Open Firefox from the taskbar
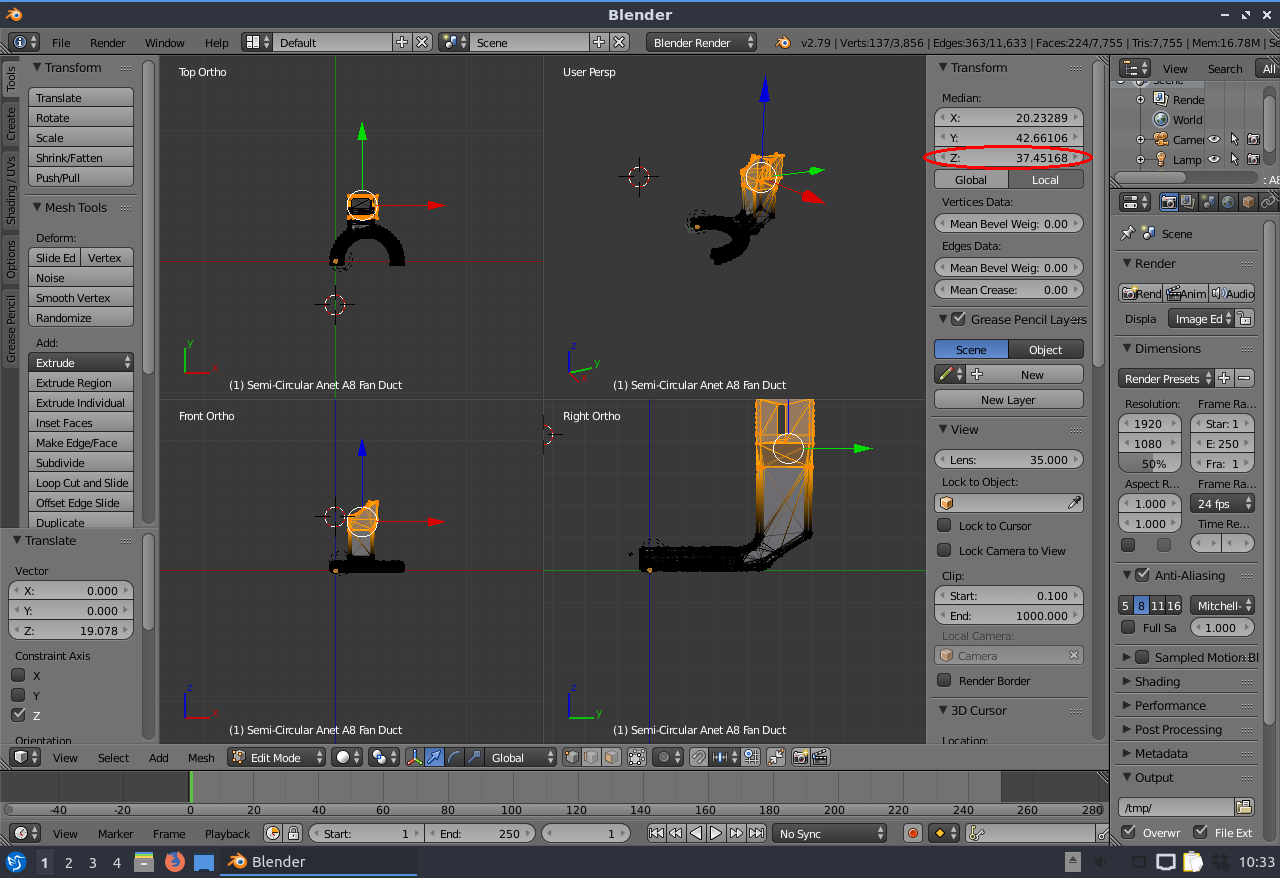 point(175,862)
